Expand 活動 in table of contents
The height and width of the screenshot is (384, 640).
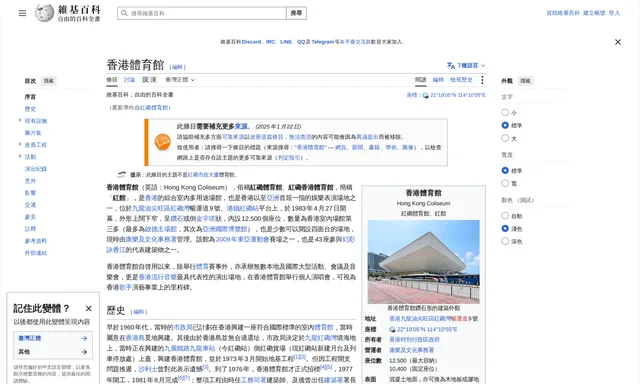(x=20, y=156)
